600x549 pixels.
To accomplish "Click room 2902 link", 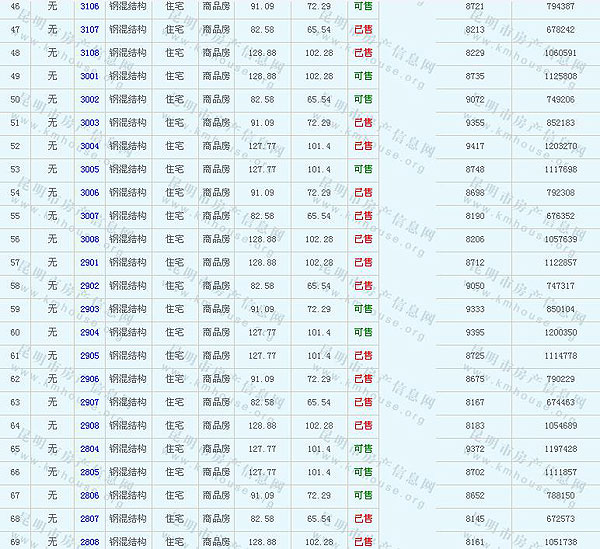I will click(x=89, y=286).
